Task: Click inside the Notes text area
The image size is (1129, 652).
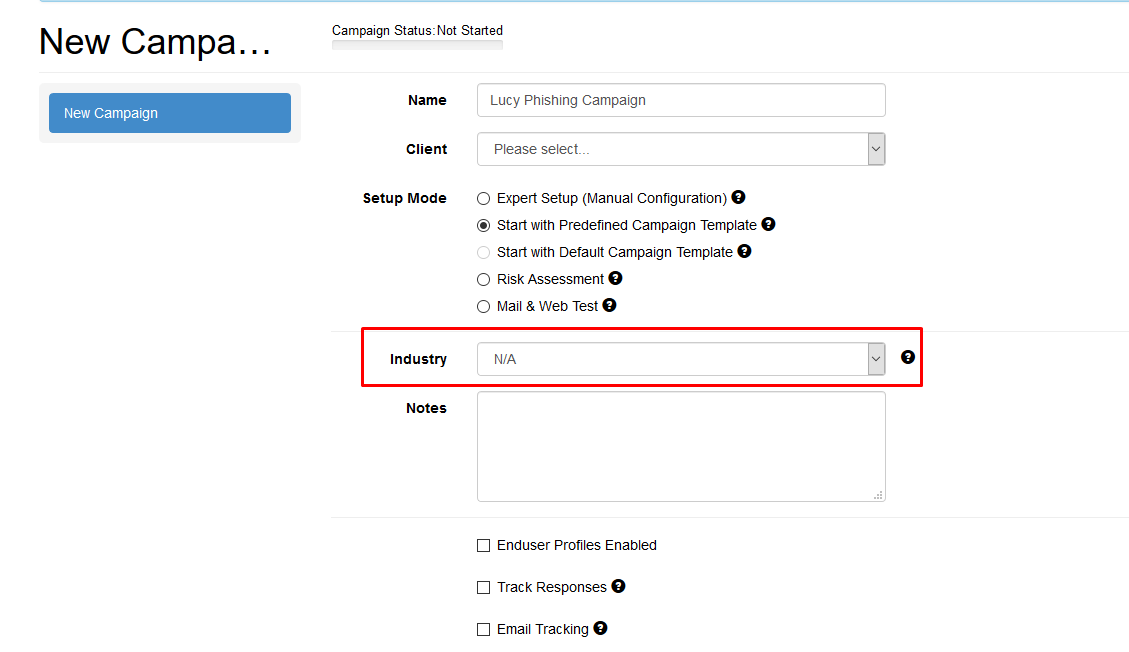Action: [x=681, y=446]
